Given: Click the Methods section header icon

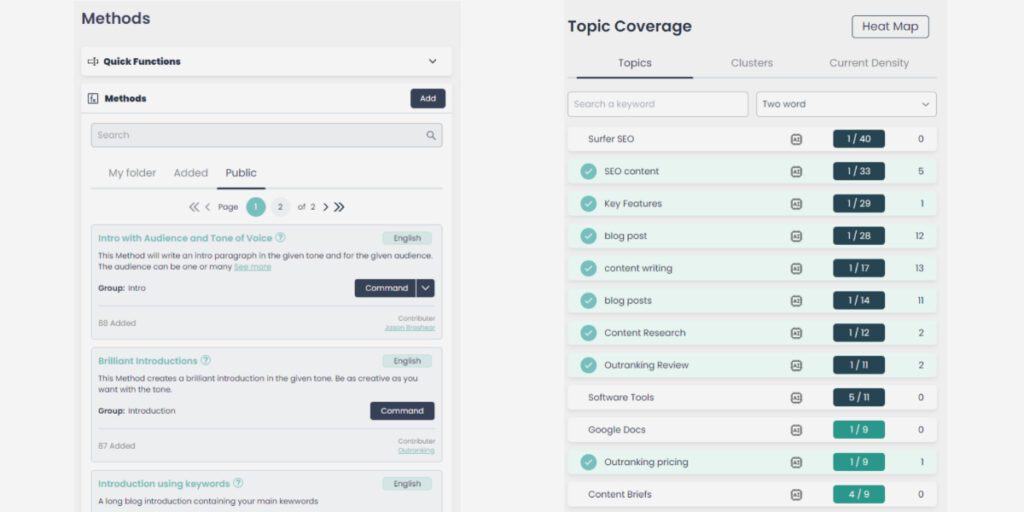Looking at the screenshot, I should [93, 99].
